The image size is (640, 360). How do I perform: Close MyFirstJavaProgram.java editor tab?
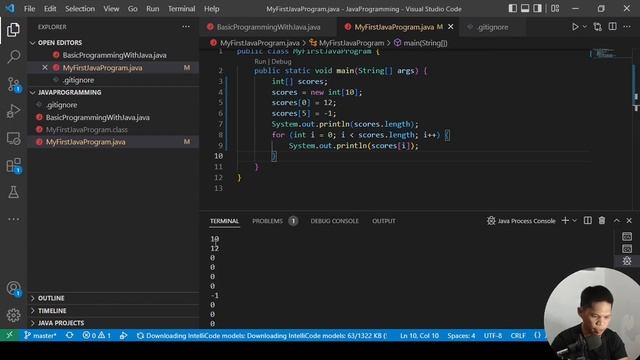pos(451,27)
